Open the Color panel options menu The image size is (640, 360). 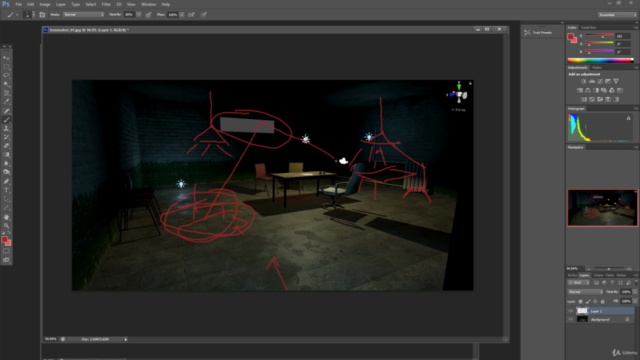click(636, 28)
